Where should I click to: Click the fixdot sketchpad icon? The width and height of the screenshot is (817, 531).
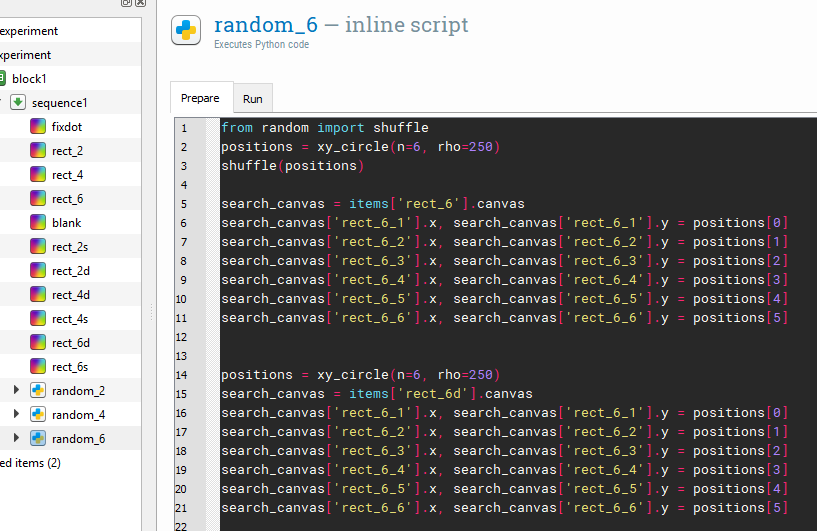coord(38,126)
